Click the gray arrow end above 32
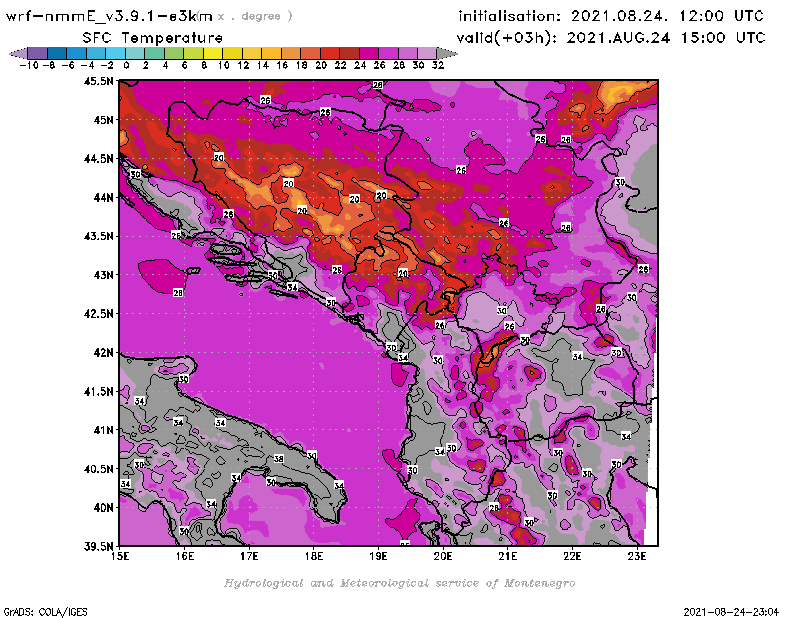 [x=447, y=53]
